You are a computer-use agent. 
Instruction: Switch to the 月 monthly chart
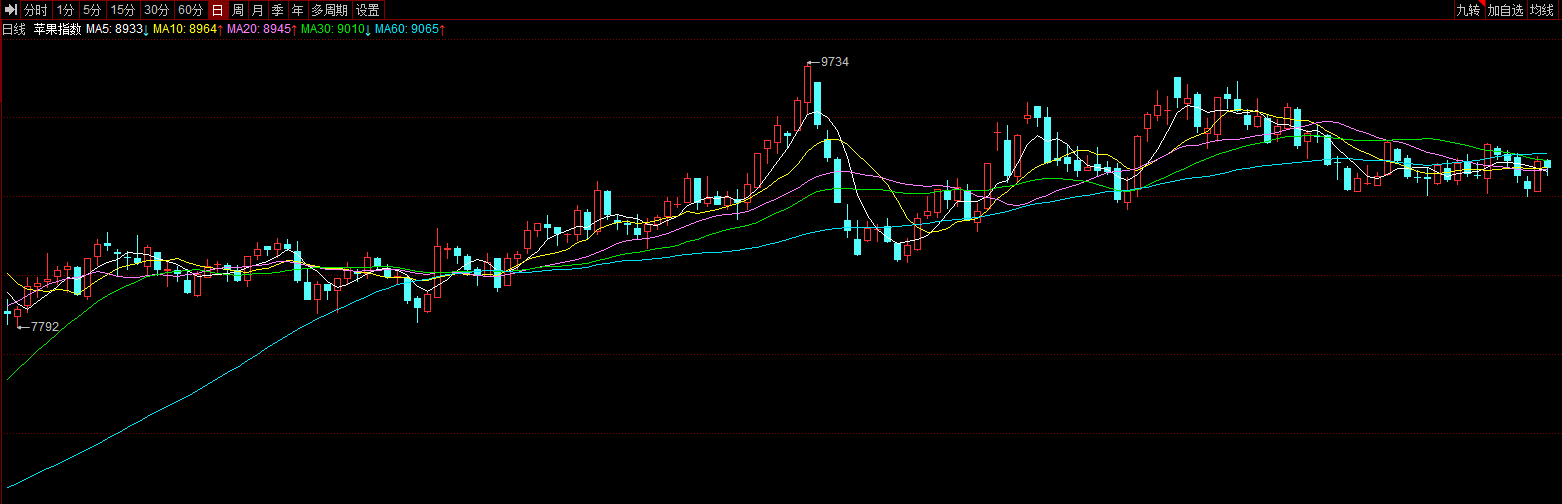(x=258, y=10)
